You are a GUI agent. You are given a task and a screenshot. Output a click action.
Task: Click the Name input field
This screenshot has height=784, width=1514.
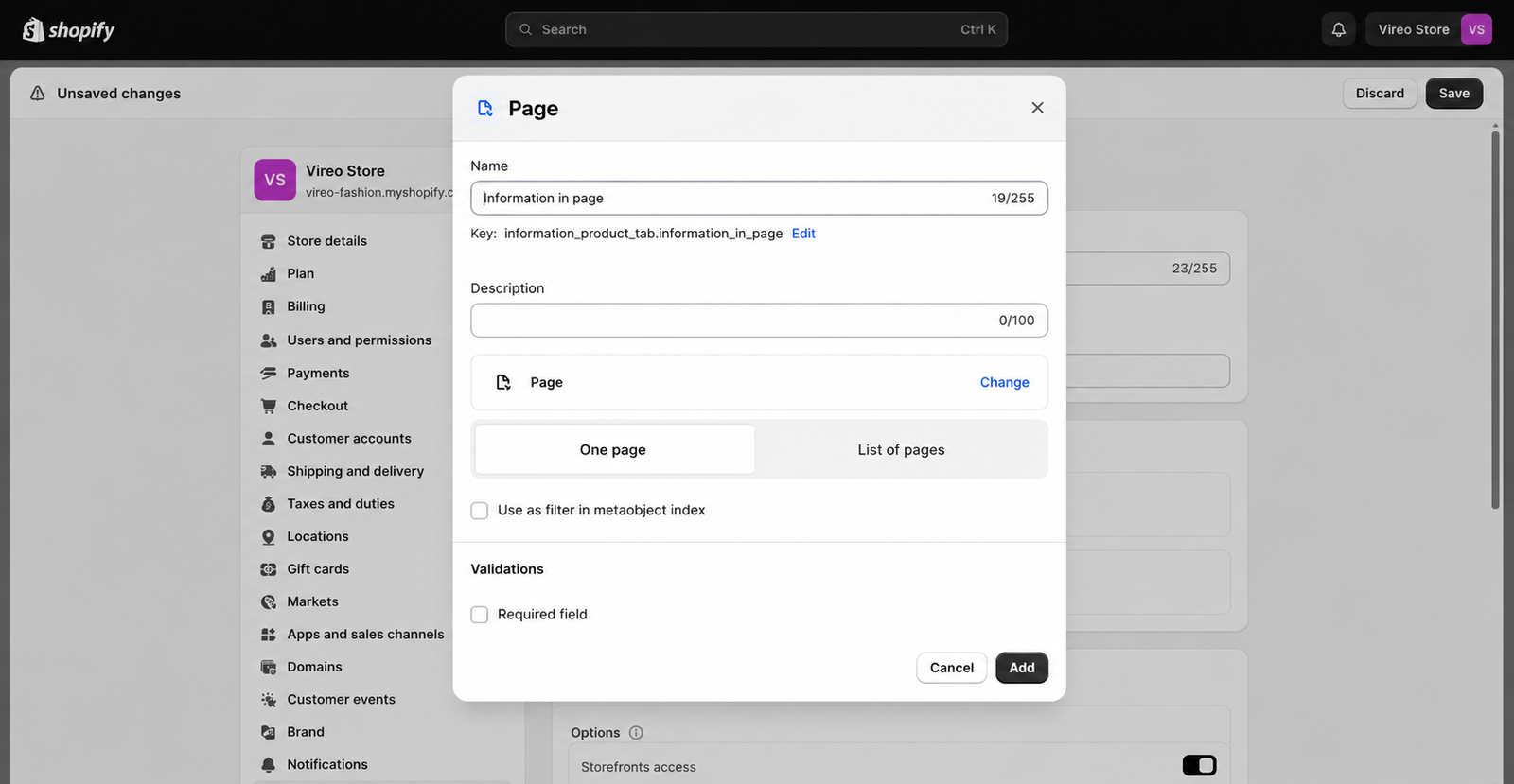click(x=759, y=198)
